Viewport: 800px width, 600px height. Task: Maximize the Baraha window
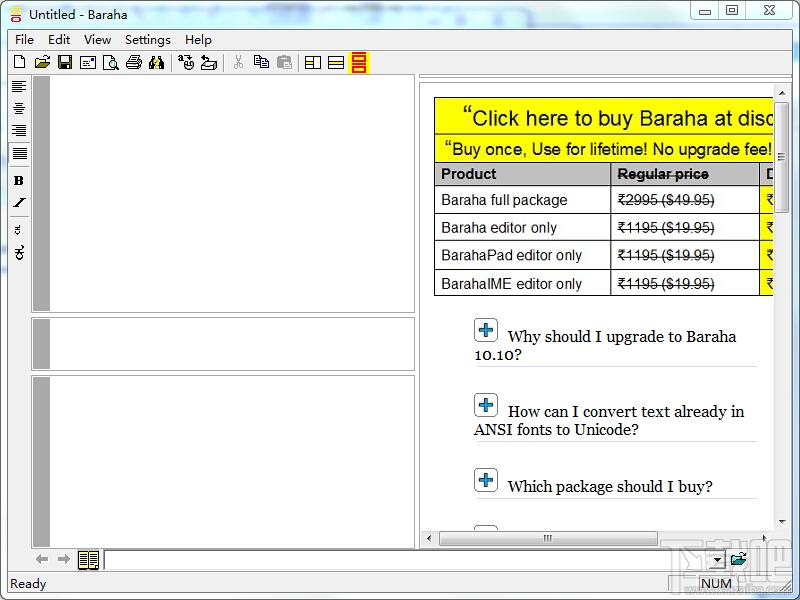pos(732,10)
